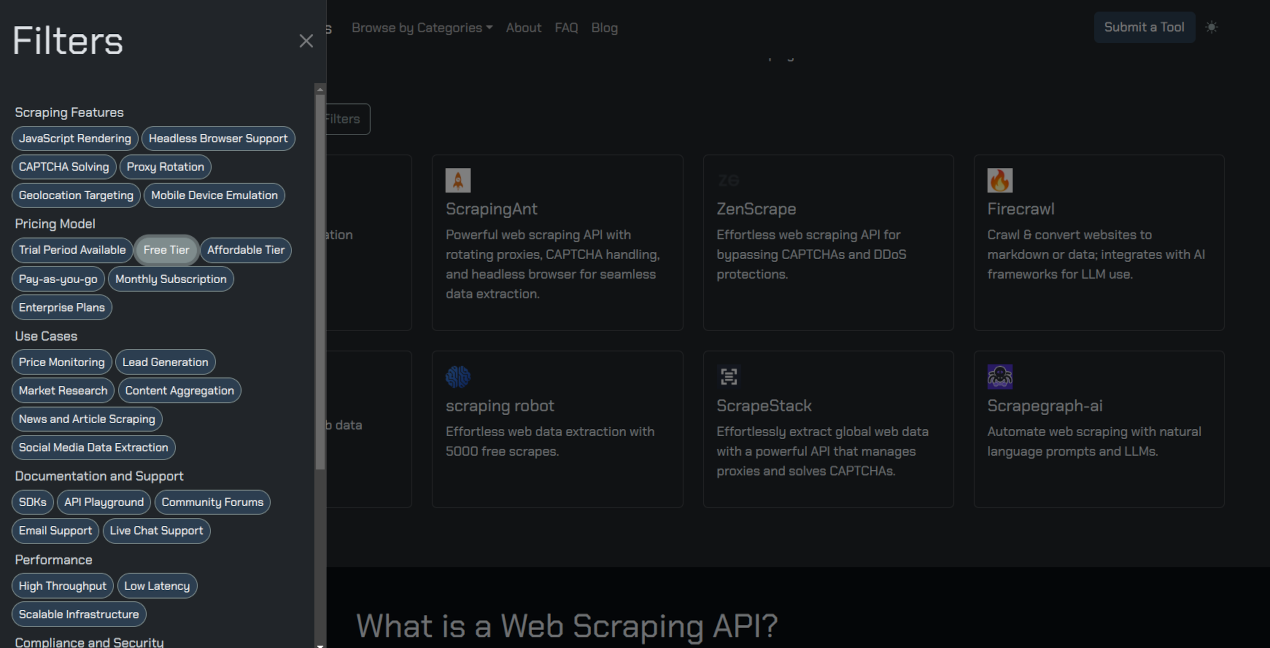Open the ScrapingAnt logo icon

[x=458, y=180]
